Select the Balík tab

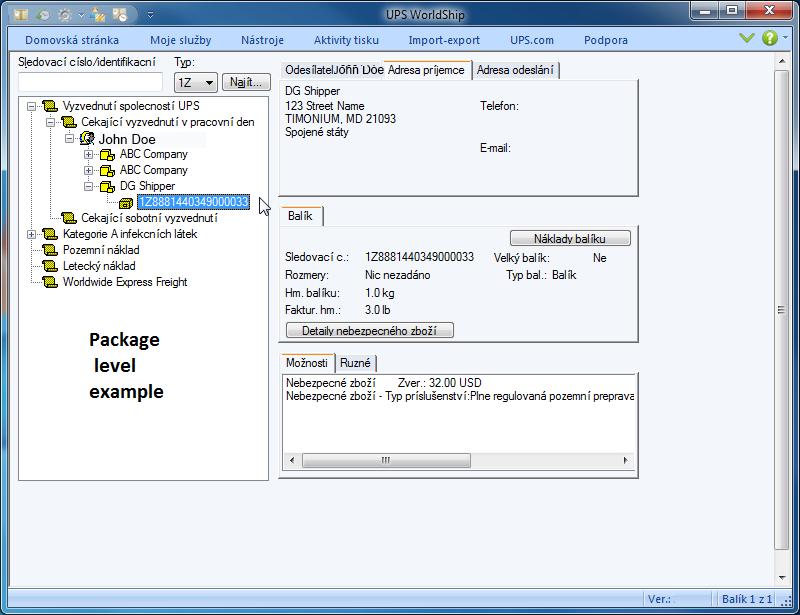(x=301, y=216)
